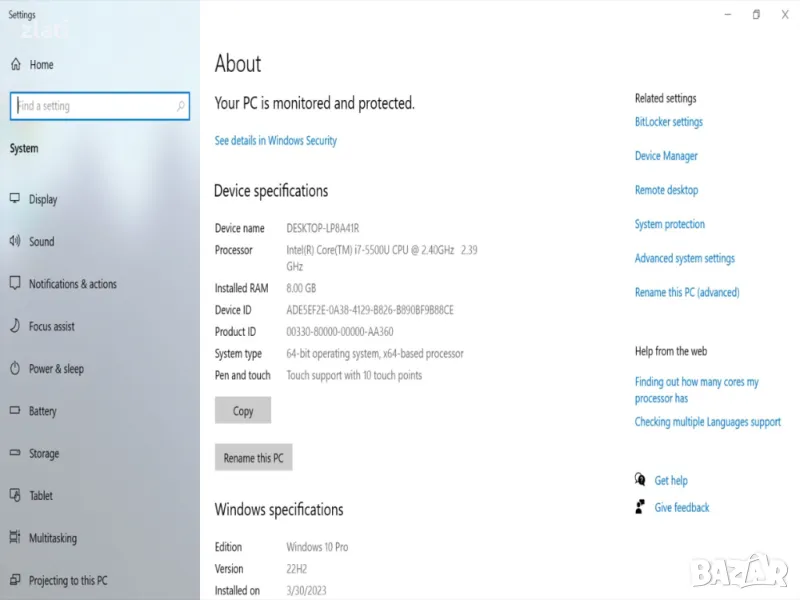Click the Home icon in the sidebar

[15, 64]
